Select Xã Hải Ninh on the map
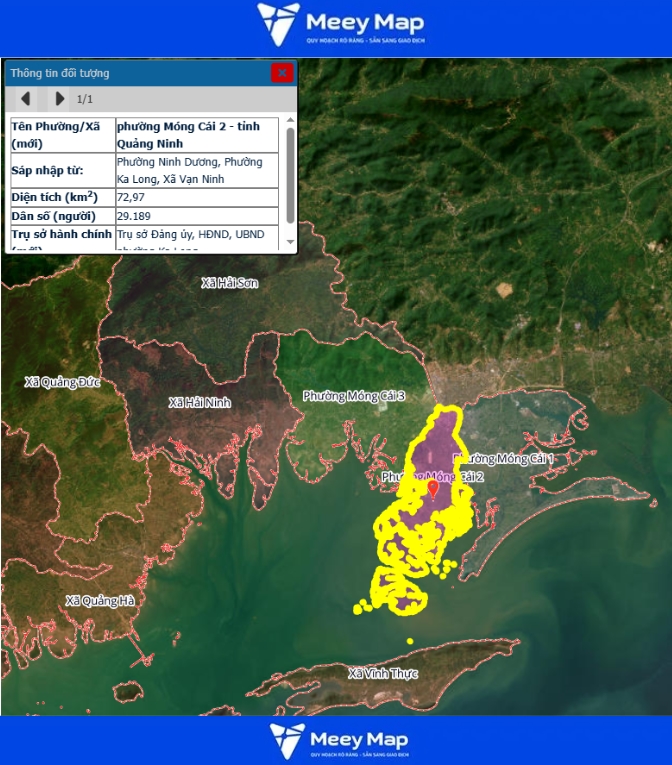Screen dimensions: 672x765 (200, 402)
